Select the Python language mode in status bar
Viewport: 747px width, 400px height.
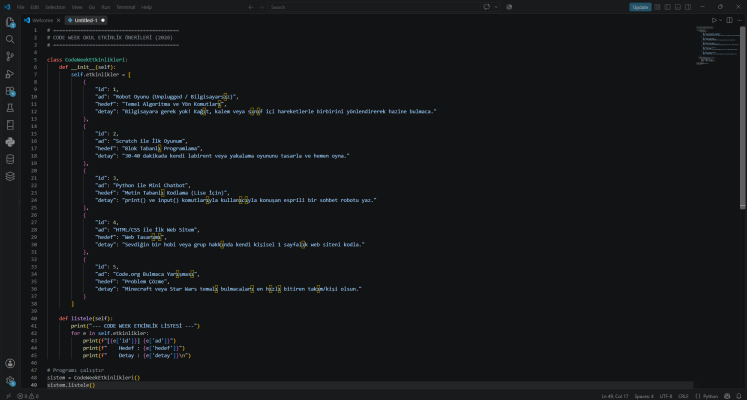click(x=707, y=396)
